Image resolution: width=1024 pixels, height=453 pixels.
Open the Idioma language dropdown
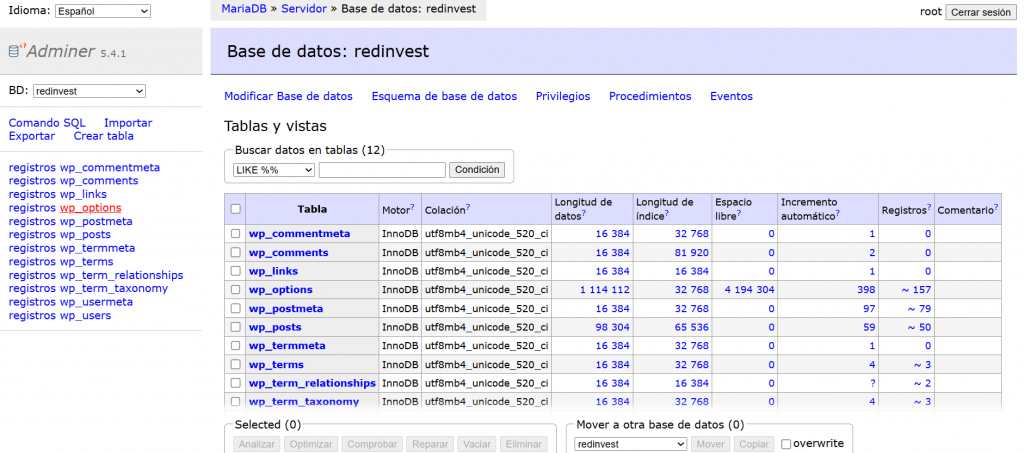(102, 11)
